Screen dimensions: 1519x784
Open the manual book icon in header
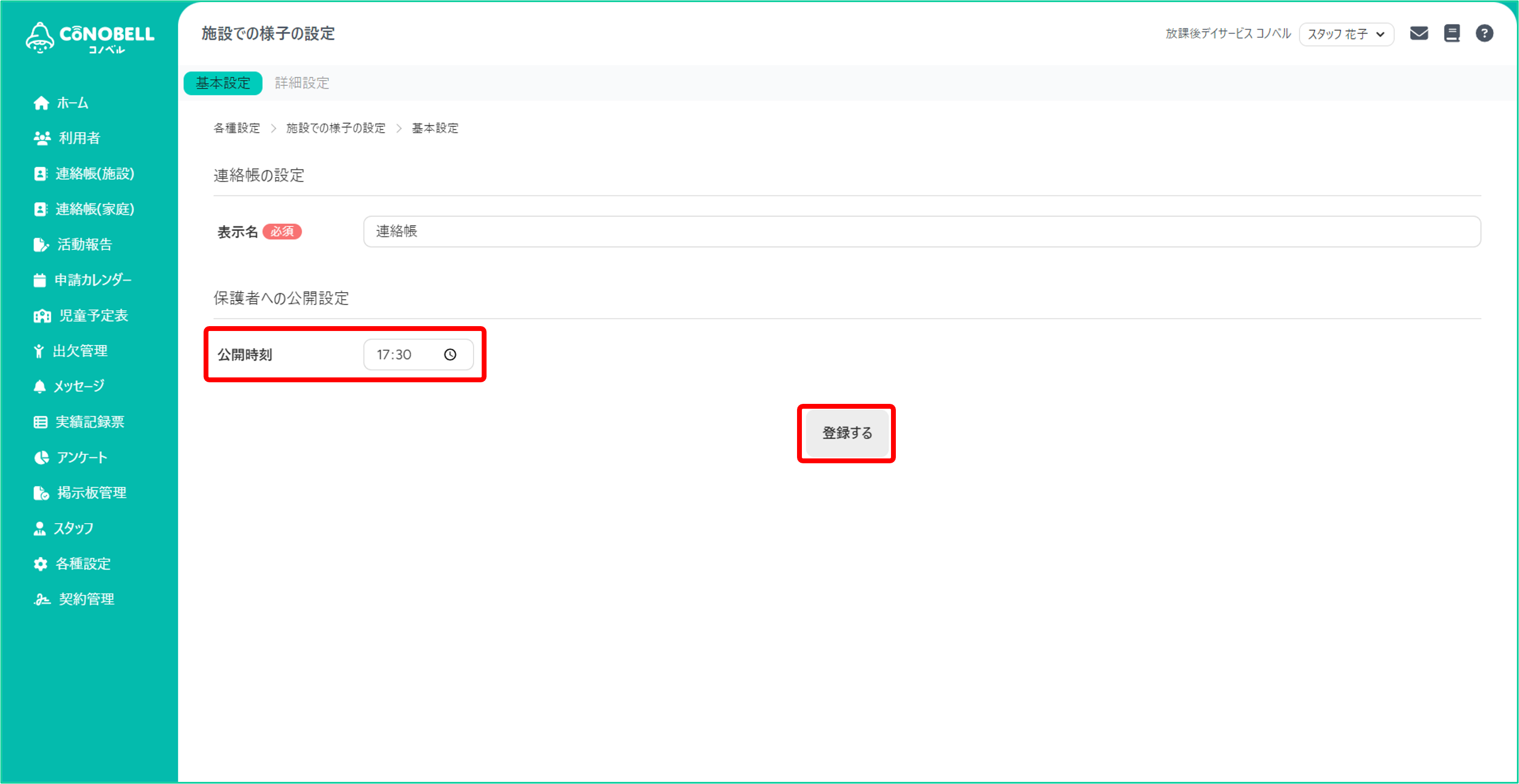pos(1452,33)
